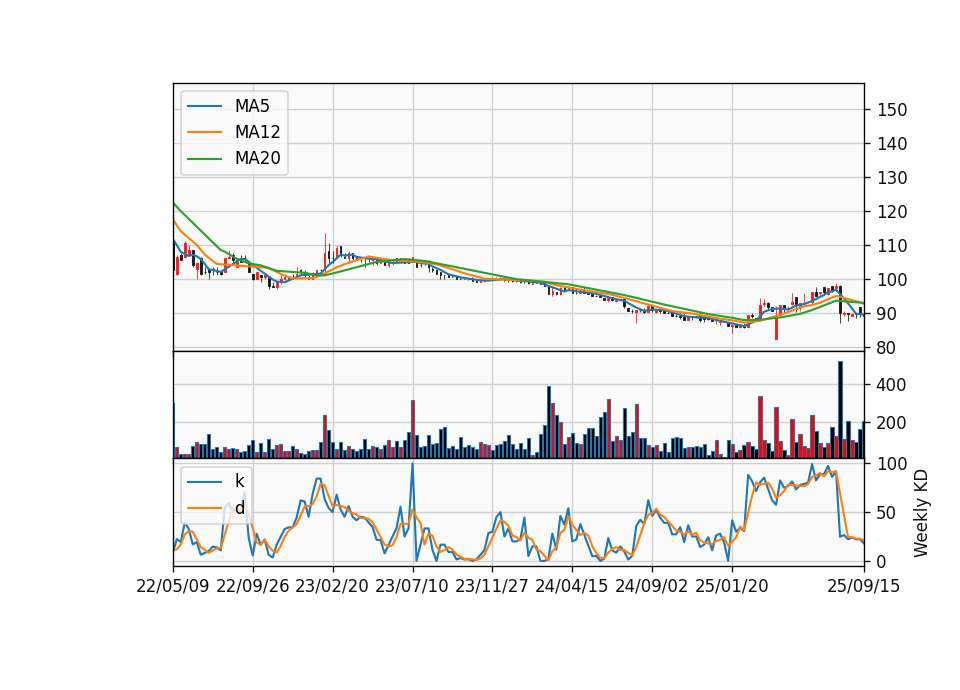Click the 150 price axis label
This screenshot has height=690, width=960.
892,110
